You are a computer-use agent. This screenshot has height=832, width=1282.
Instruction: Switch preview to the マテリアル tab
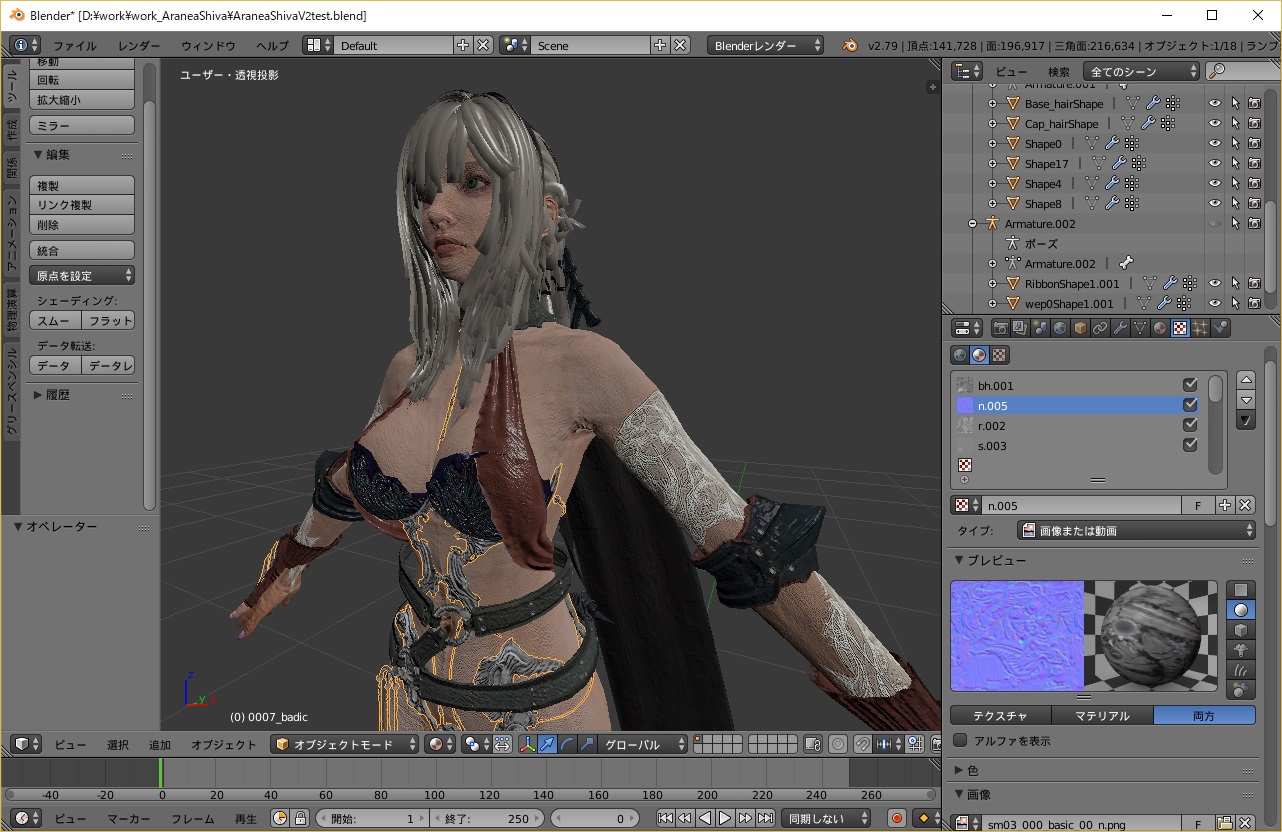1102,715
